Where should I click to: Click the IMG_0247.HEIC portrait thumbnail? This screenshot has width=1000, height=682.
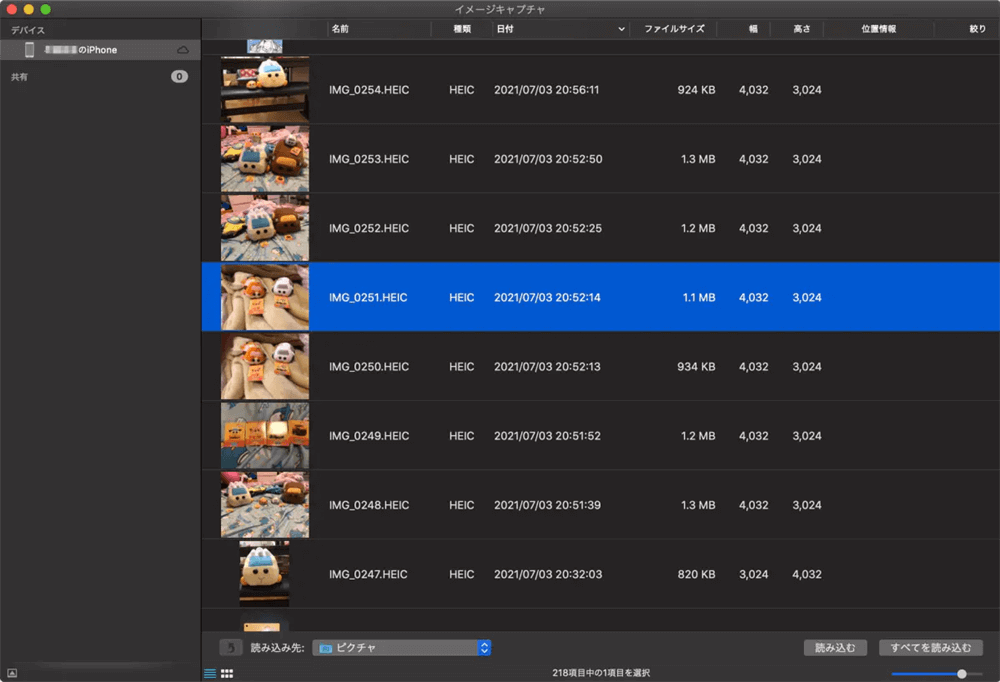click(x=265, y=574)
